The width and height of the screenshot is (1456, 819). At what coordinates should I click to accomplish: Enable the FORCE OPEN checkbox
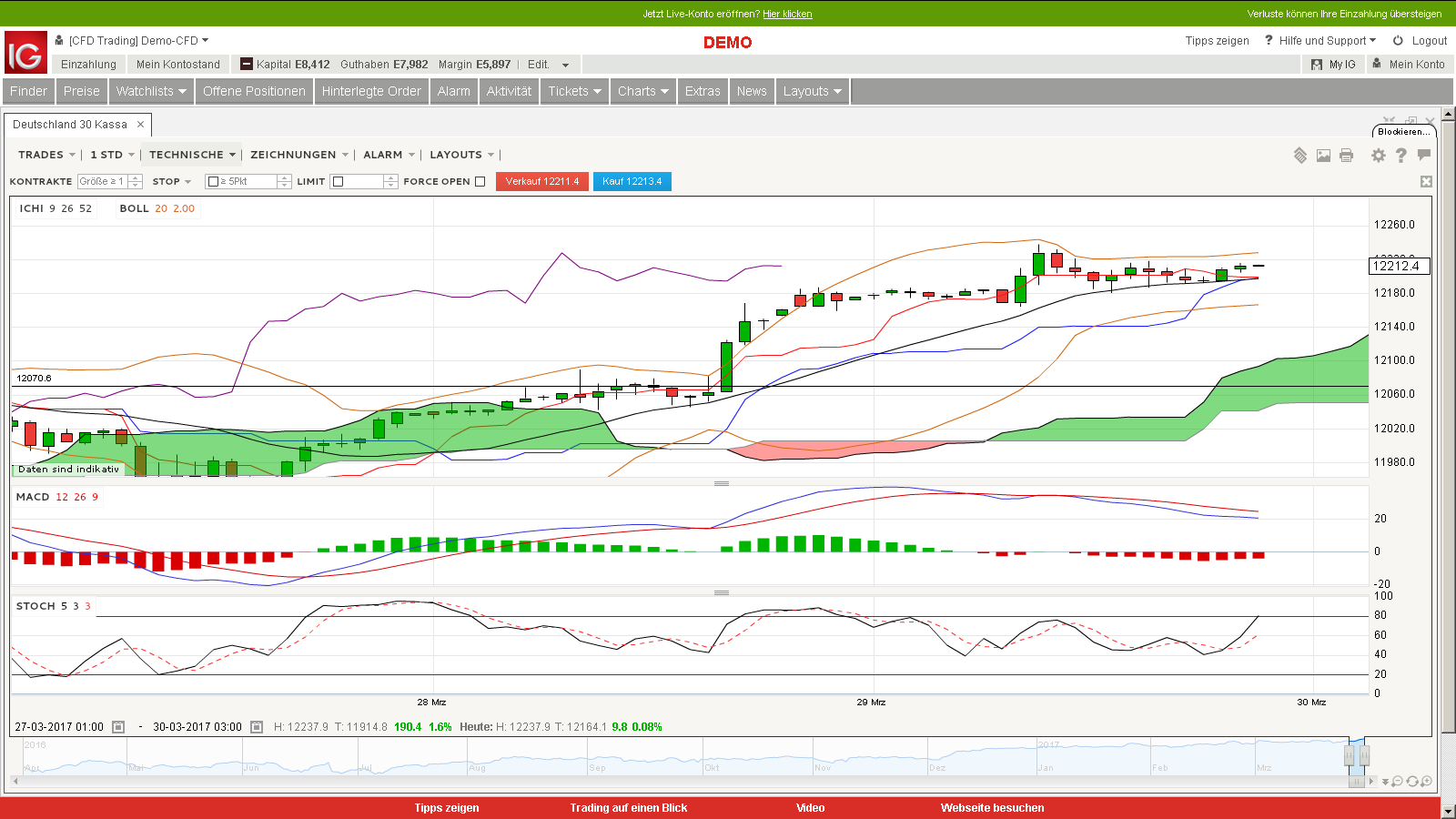pos(480,181)
